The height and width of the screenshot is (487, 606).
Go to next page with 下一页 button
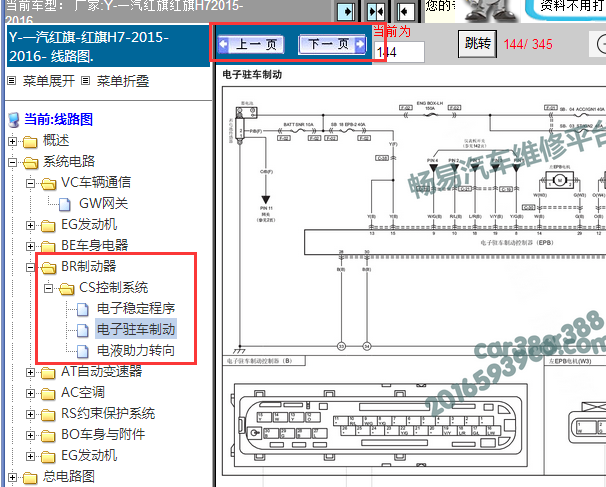click(x=332, y=44)
